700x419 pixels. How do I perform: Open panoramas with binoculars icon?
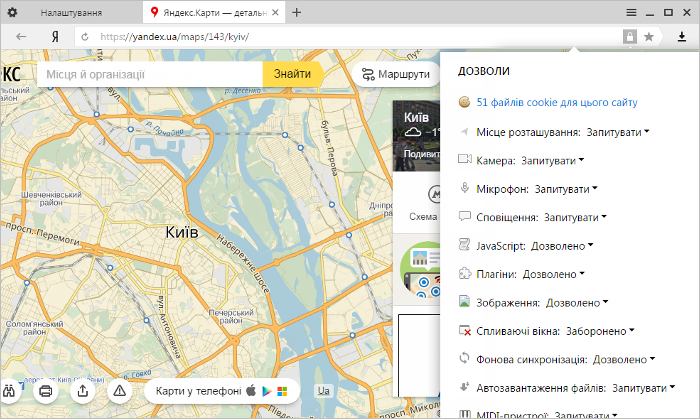pos(9,391)
